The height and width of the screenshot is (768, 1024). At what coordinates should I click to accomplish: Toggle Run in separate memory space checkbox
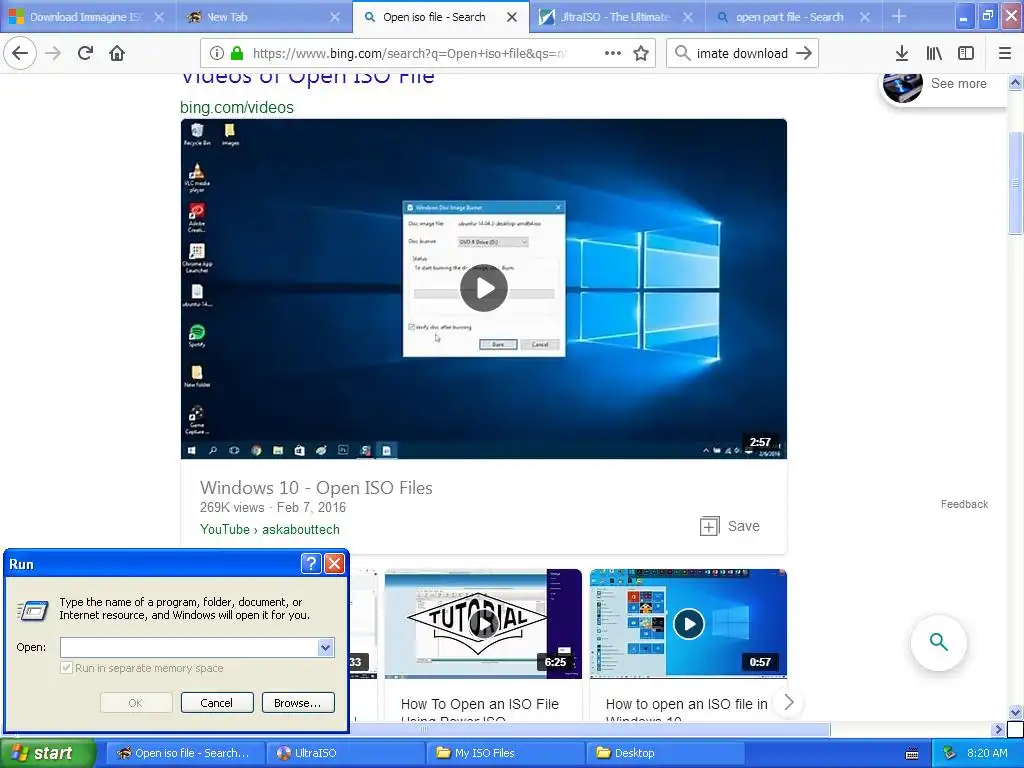[x=66, y=667]
